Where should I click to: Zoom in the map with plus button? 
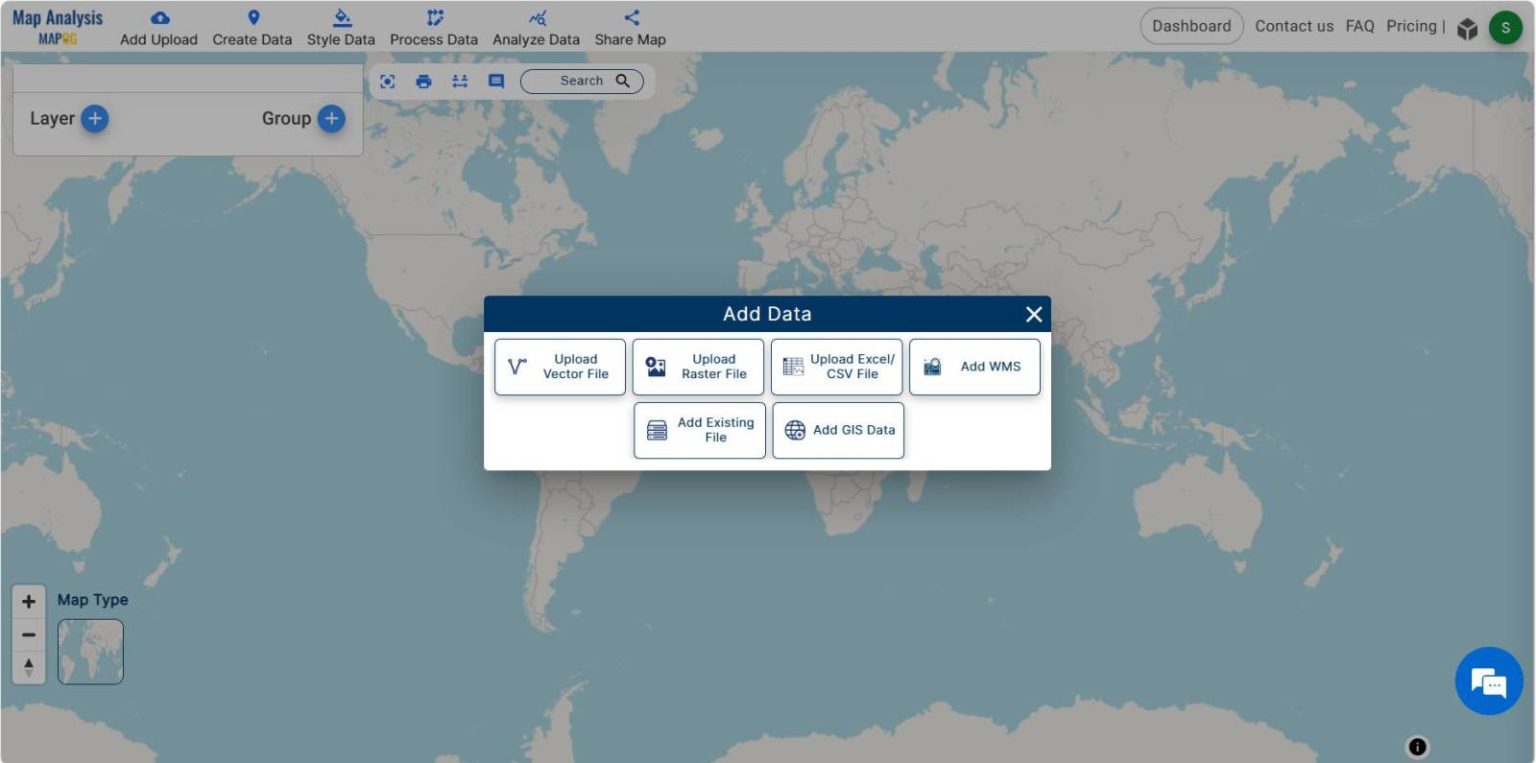coord(29,602)
